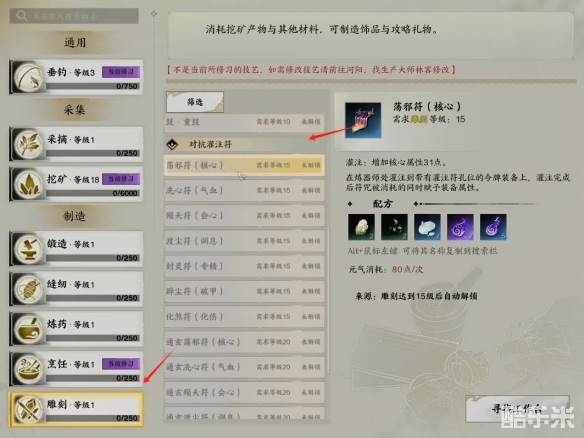Click the 荡邪符 item preview image
Screen dimensions: 584x438
(363, 120)
